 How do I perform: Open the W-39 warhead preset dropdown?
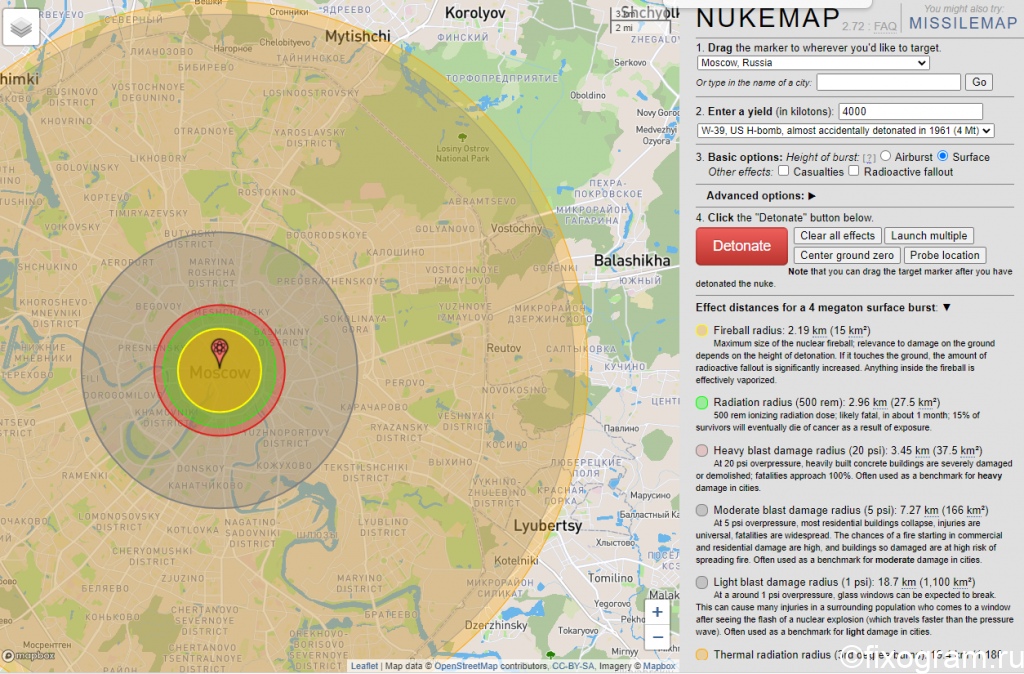[845, 131]
